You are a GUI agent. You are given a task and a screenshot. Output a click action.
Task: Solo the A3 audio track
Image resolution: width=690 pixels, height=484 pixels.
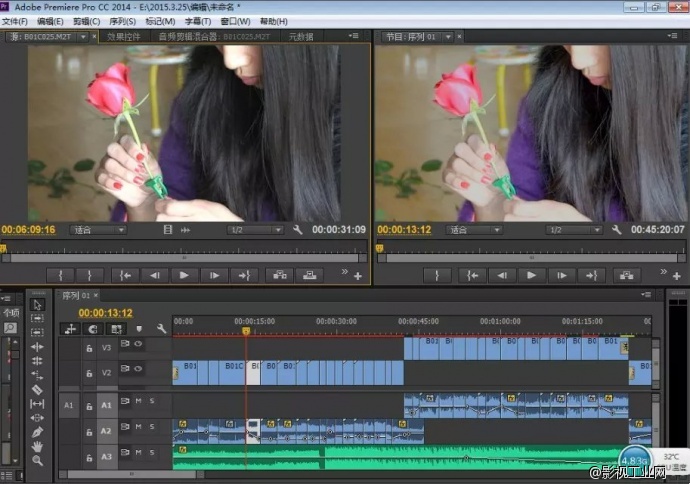pyautogui.click(x=152, y=452)
